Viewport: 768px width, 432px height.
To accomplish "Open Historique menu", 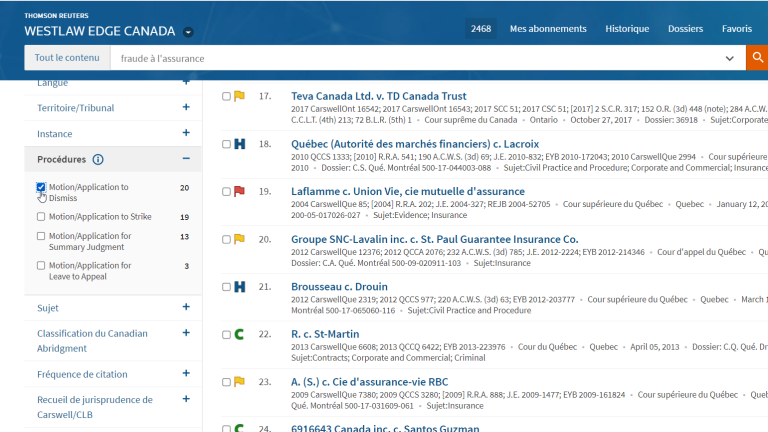I will [x=627, y=29].
